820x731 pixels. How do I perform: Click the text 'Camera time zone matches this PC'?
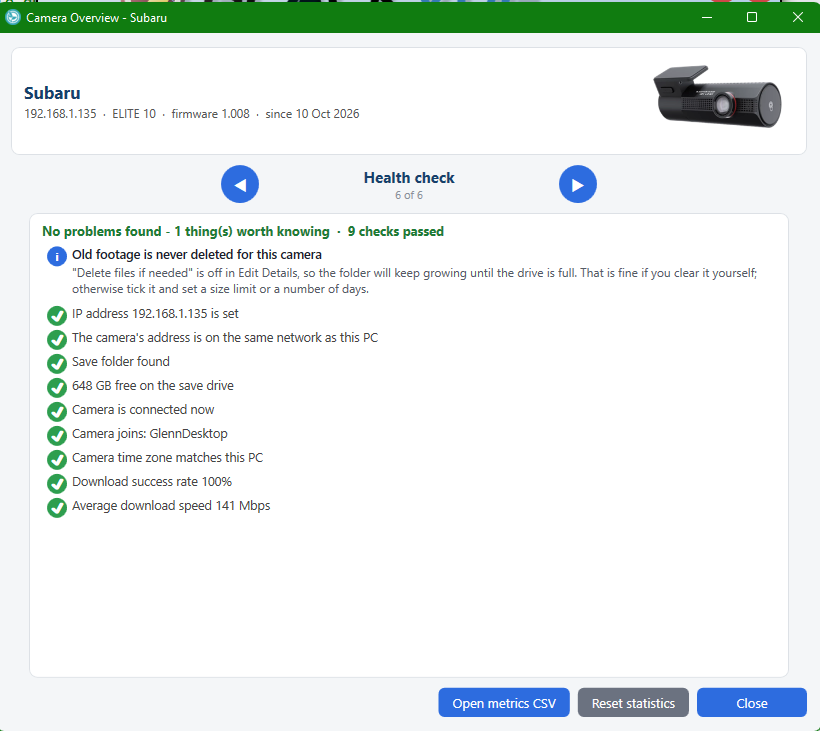(167, 458)
